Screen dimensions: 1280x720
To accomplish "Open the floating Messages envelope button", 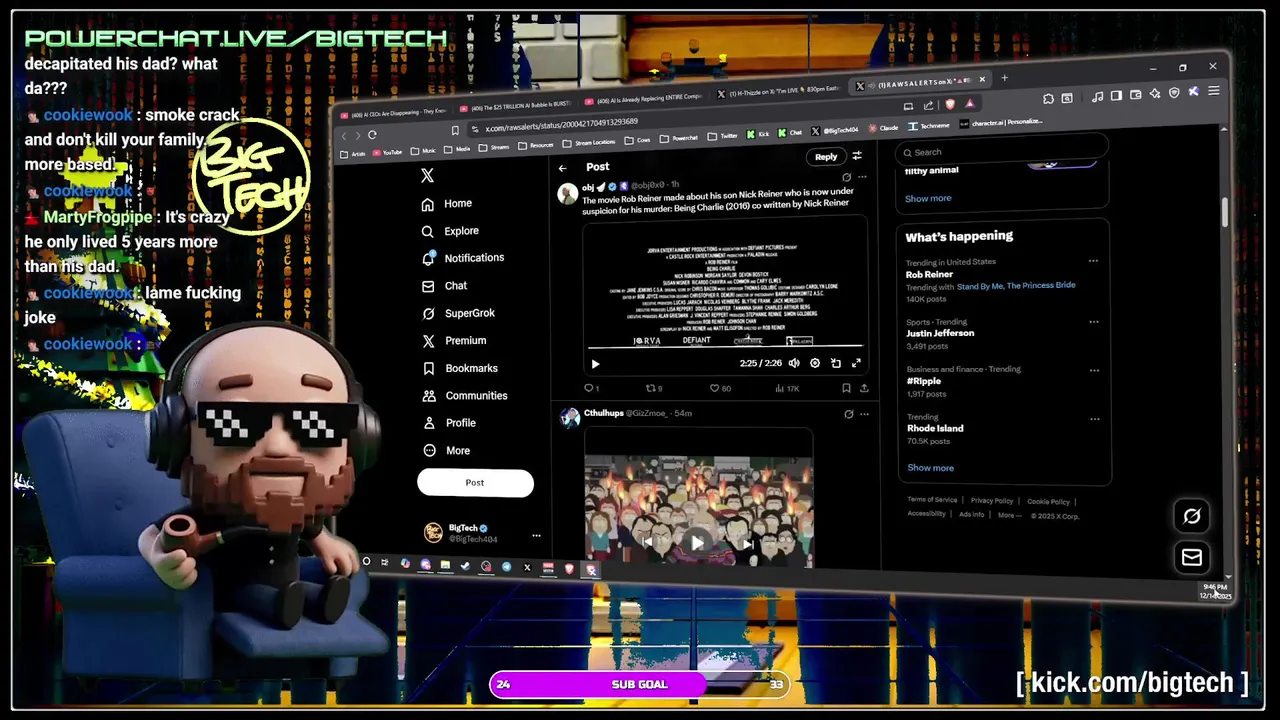I will click(1192, 558).
